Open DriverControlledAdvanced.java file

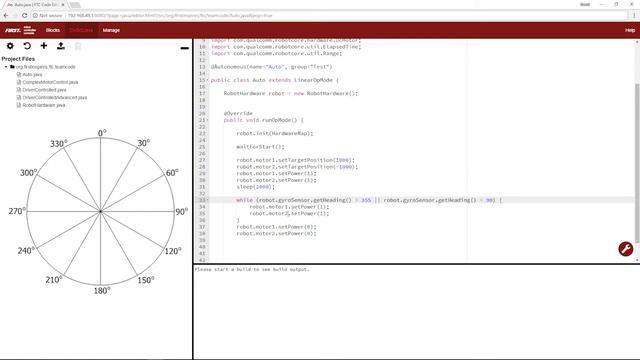pos(54,98)
